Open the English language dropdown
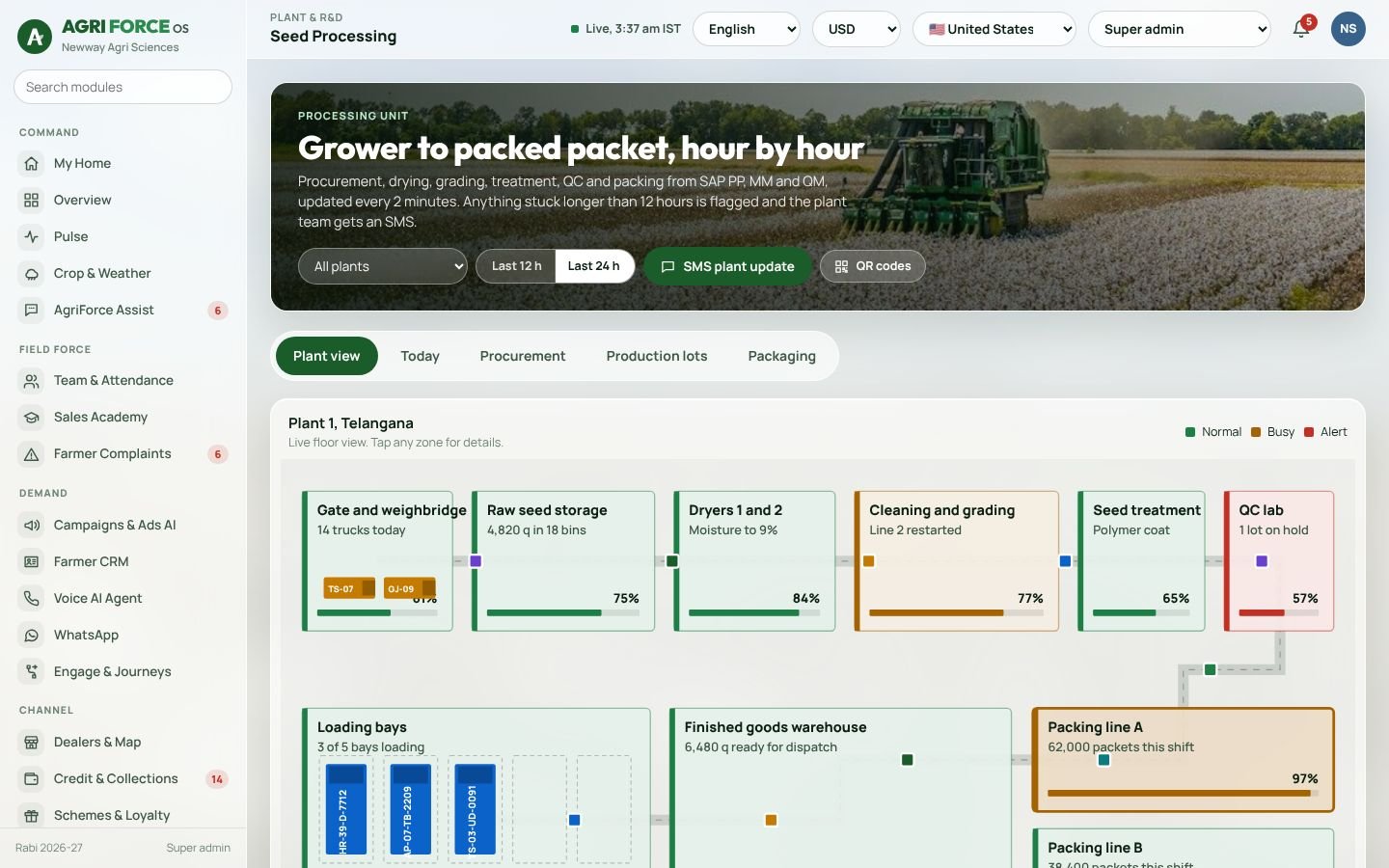 747,29
